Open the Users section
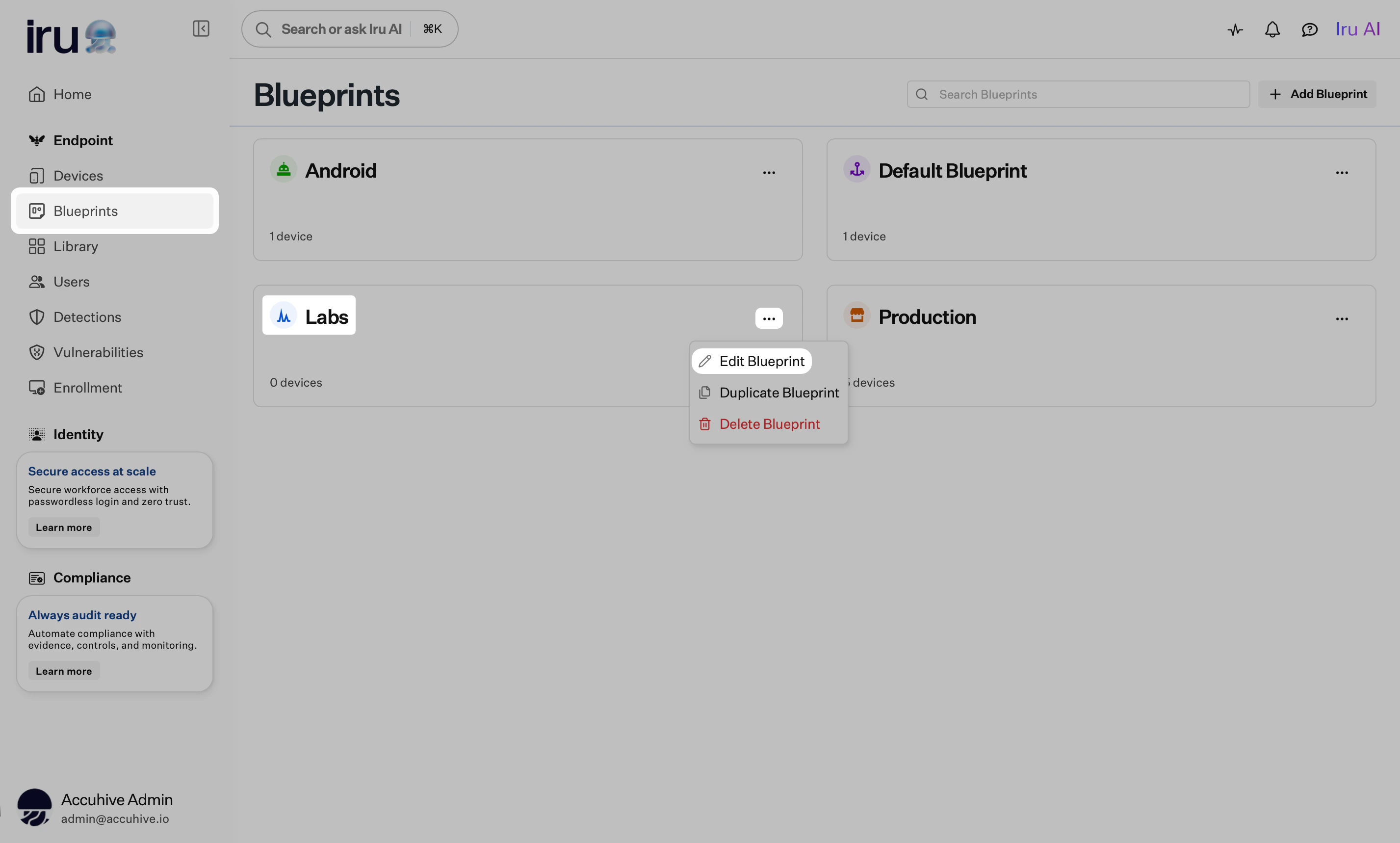This screenshot has height=843, width=1400. click(x=72, y=281)
